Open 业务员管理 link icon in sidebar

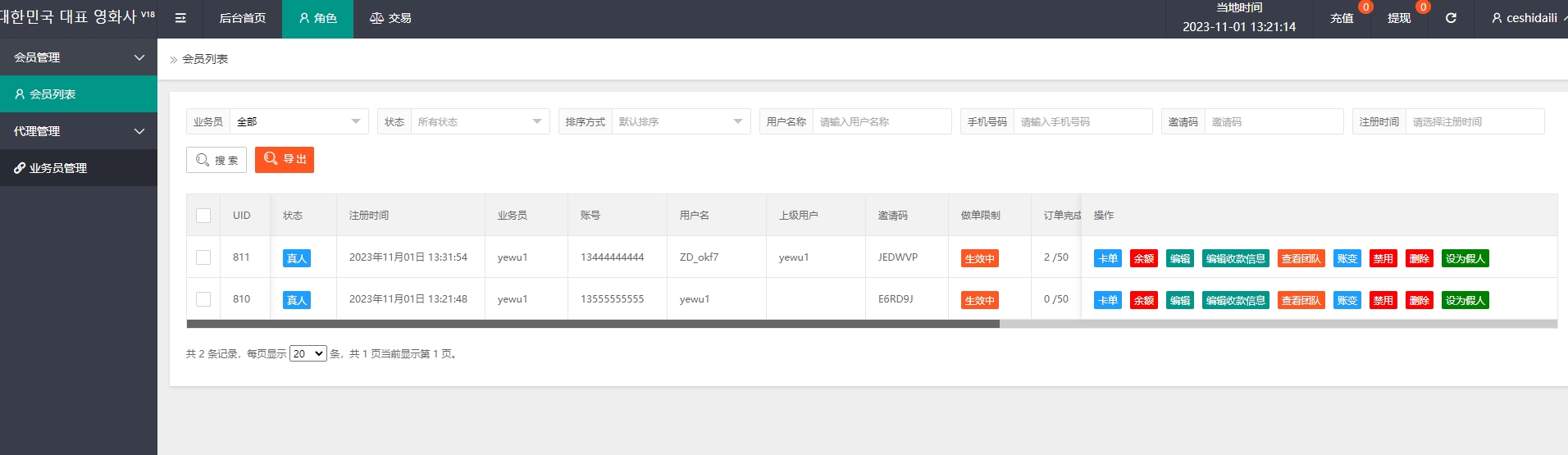click(20, 168)
